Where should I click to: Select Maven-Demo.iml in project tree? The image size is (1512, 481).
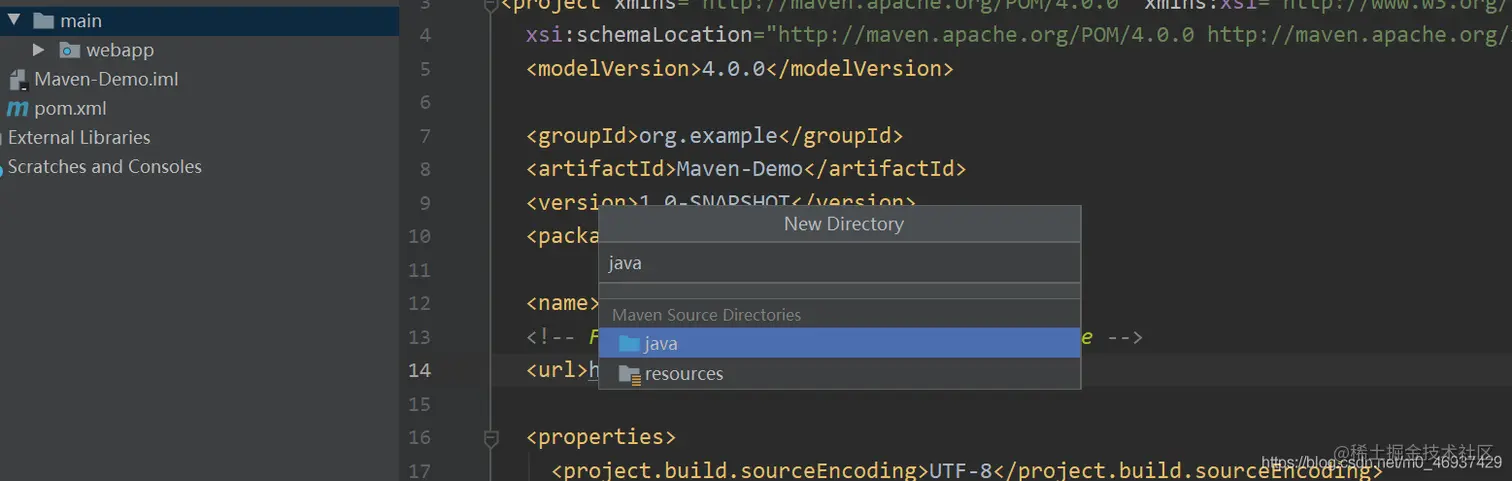coord(106,79)
